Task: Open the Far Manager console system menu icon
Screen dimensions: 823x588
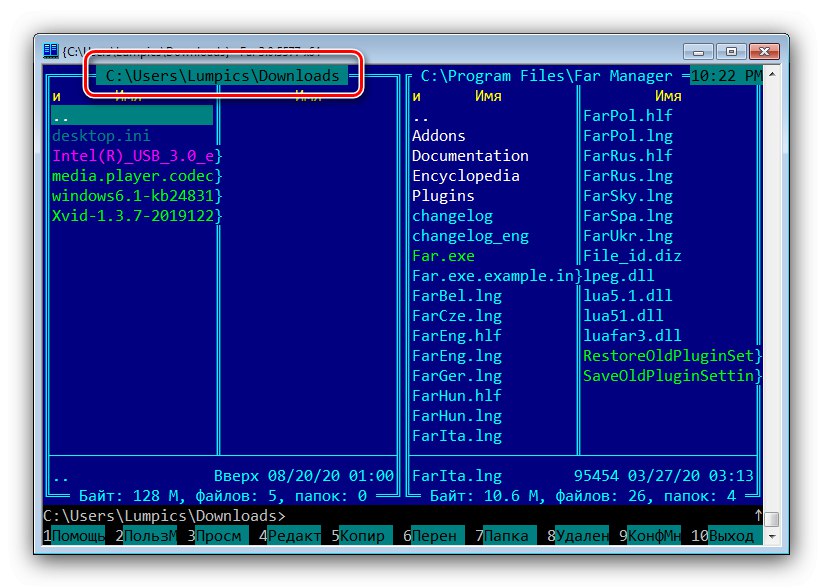Action: [49, 48]
